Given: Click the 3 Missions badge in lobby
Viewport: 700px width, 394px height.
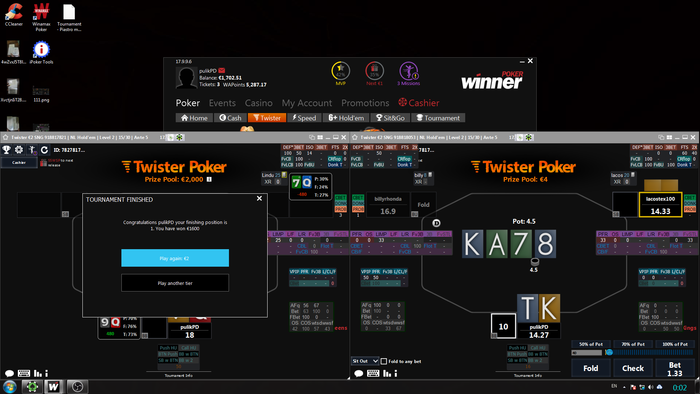Looking at the screenshot, I should 408,71.
